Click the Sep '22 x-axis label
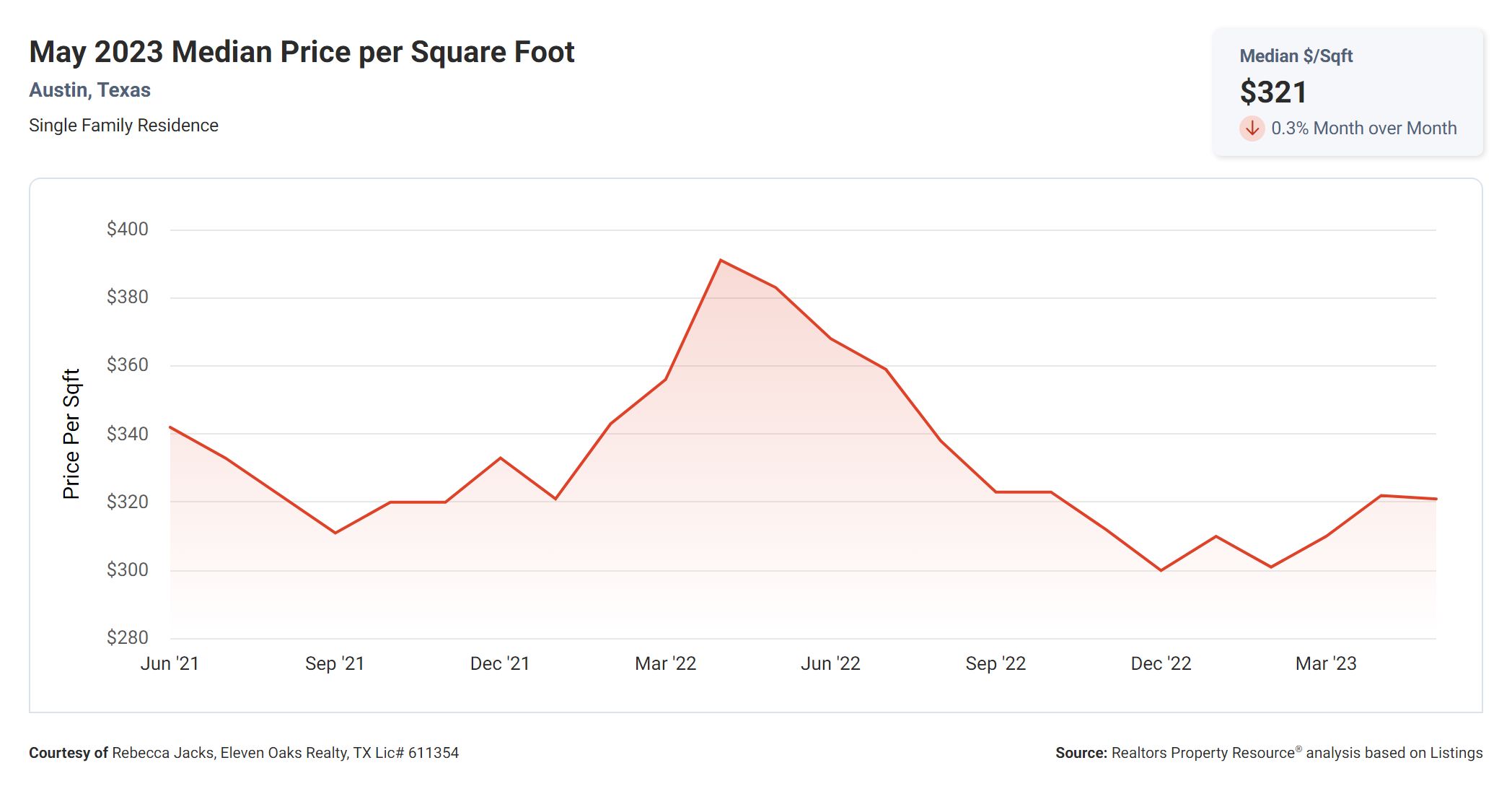This screenshot has width=1512, height=794. pos(995,663)
